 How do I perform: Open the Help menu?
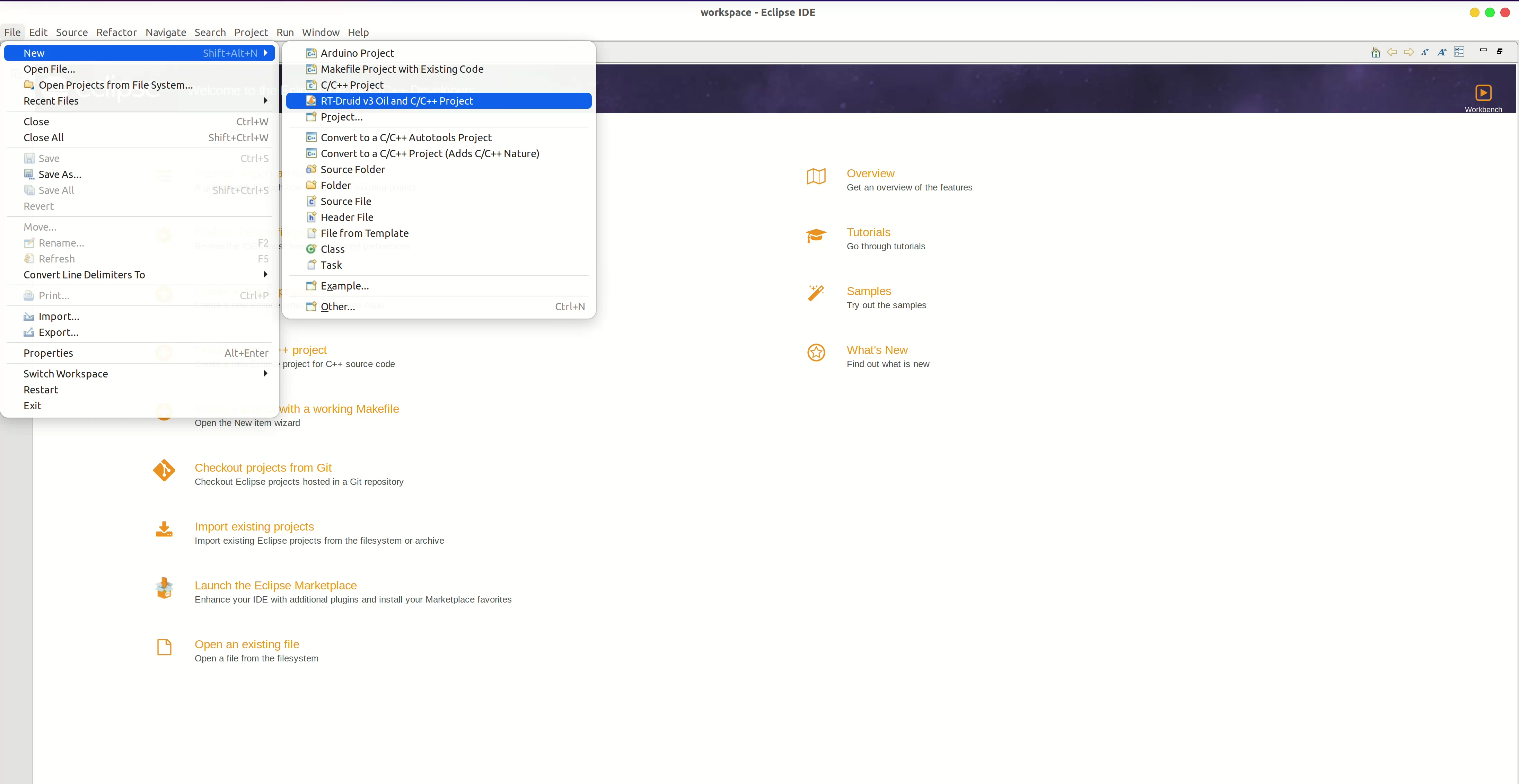358,33
